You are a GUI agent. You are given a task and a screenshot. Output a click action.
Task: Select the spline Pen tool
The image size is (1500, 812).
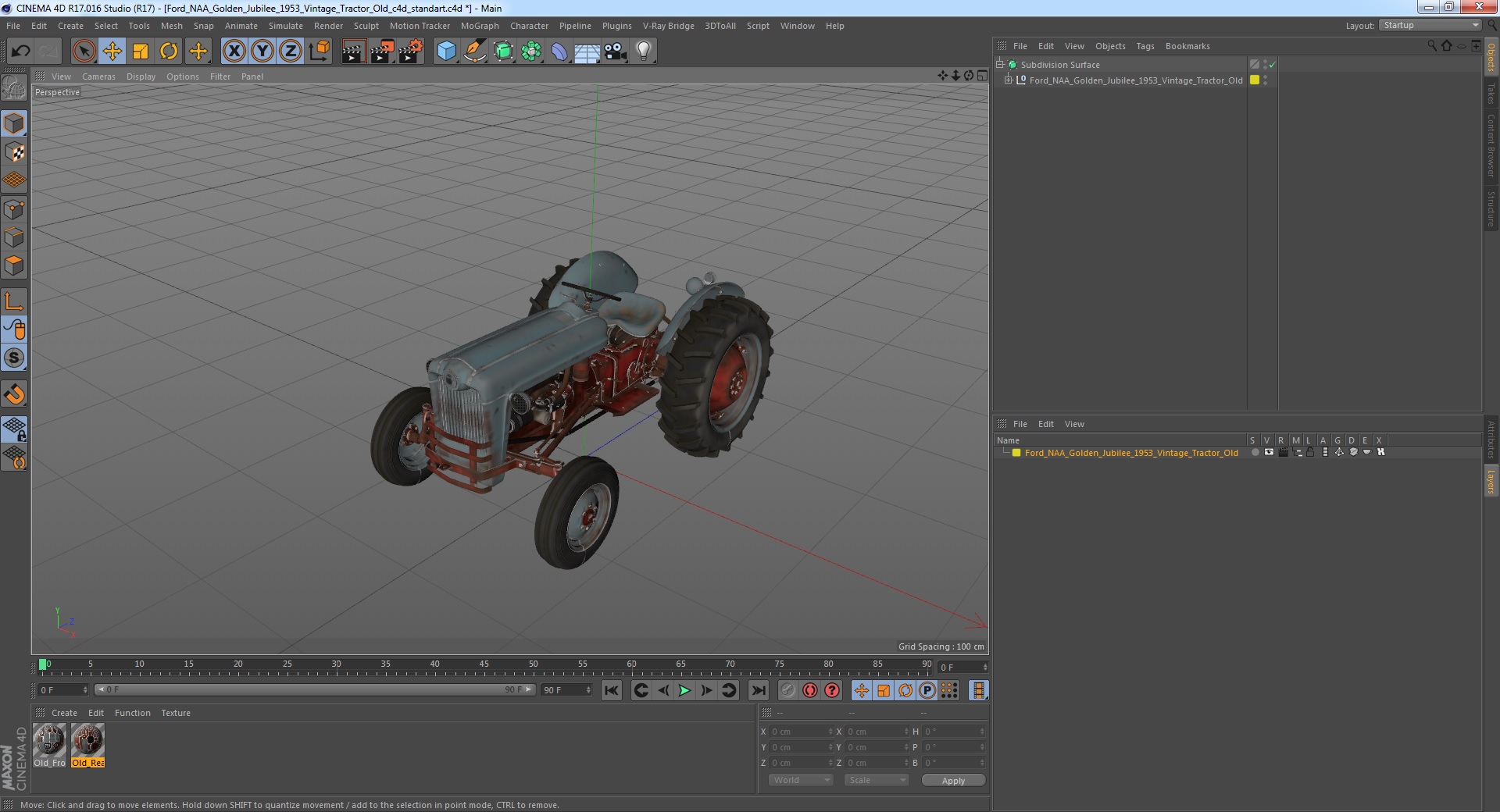click(x=474, y=52)
